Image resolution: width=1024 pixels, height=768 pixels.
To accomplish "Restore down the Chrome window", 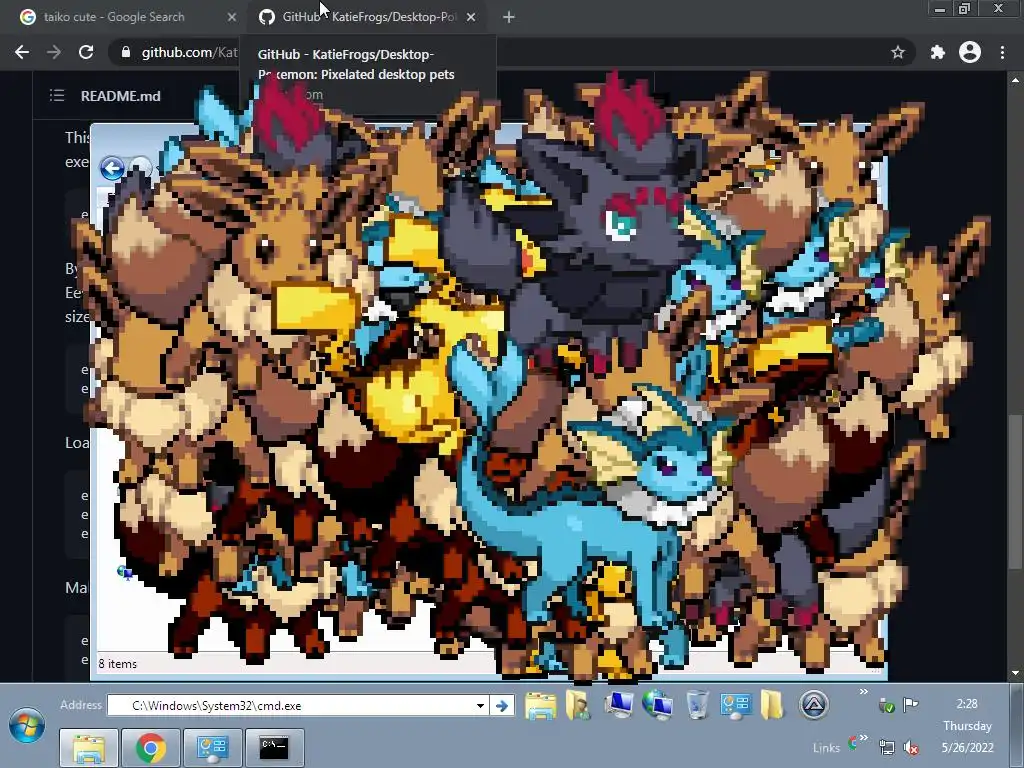I will pyautogui.click(x=964, y=9).
